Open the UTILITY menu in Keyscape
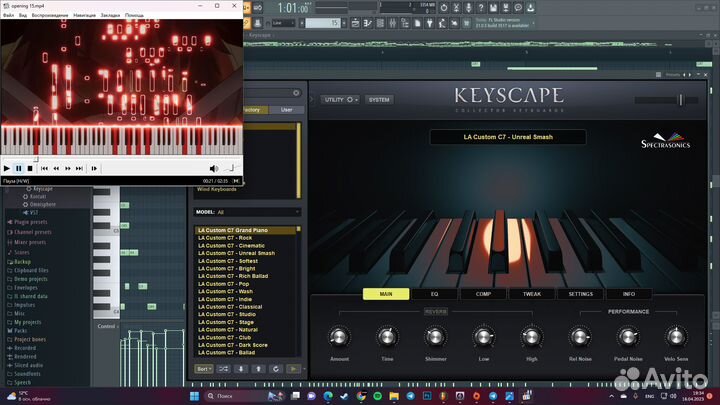720x405 pixels. pos(340,100)
